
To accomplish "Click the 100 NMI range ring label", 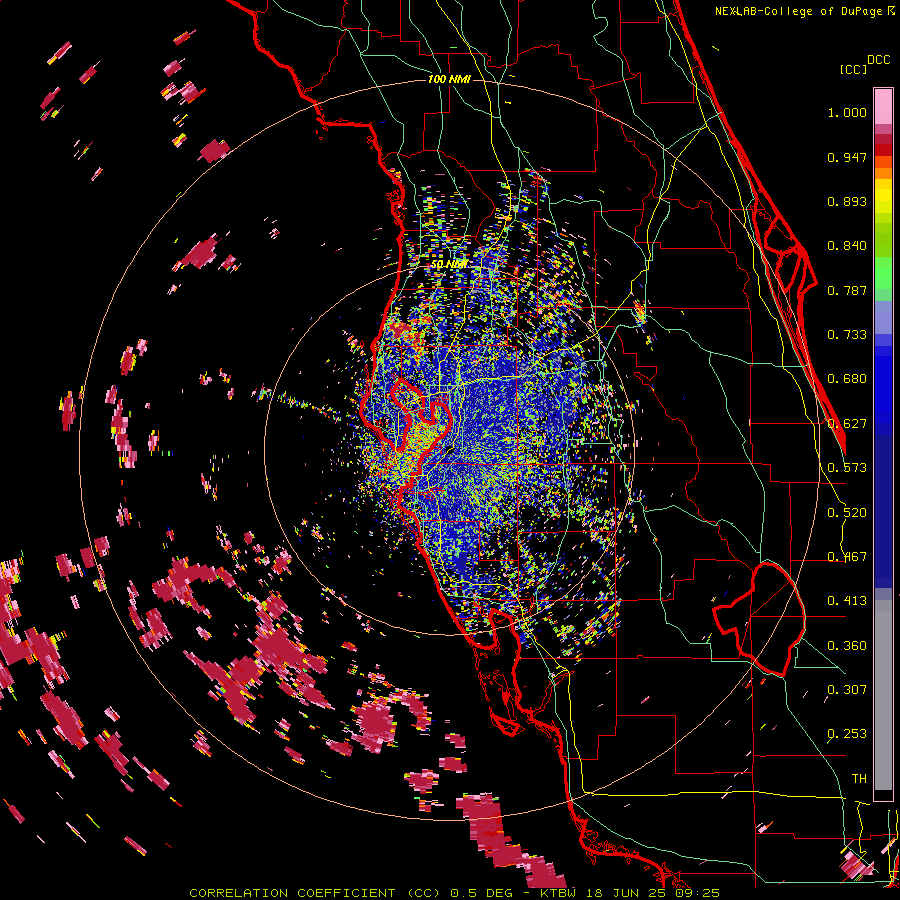I will tap(449, 79).
